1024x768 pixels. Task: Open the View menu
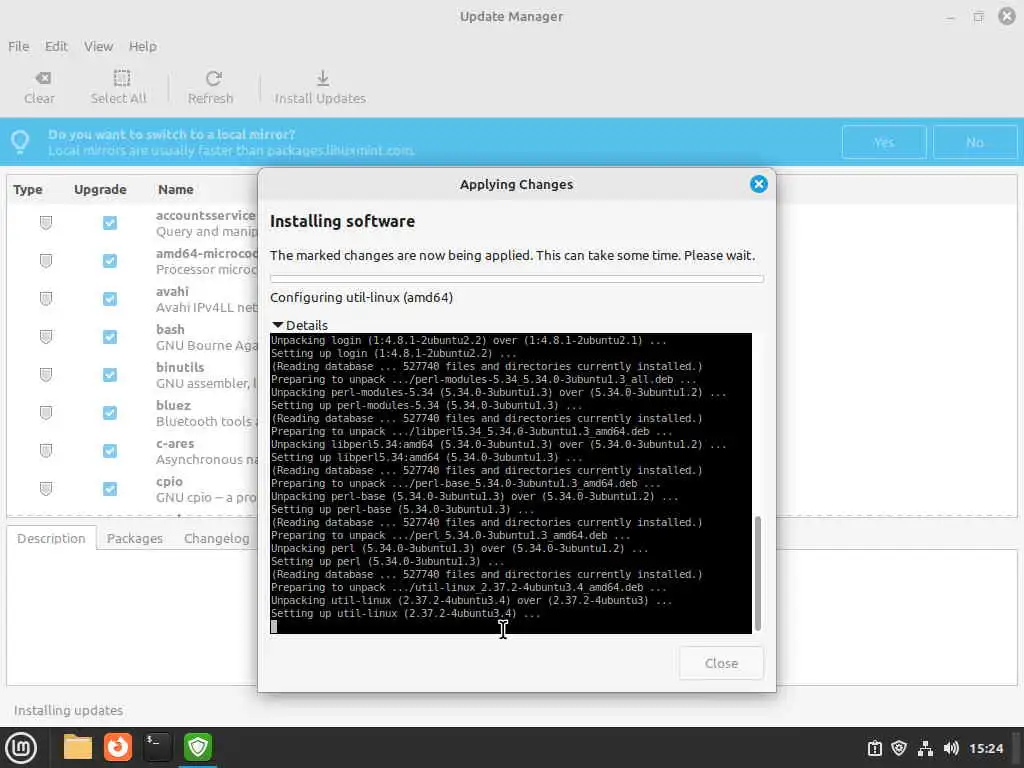99,46
